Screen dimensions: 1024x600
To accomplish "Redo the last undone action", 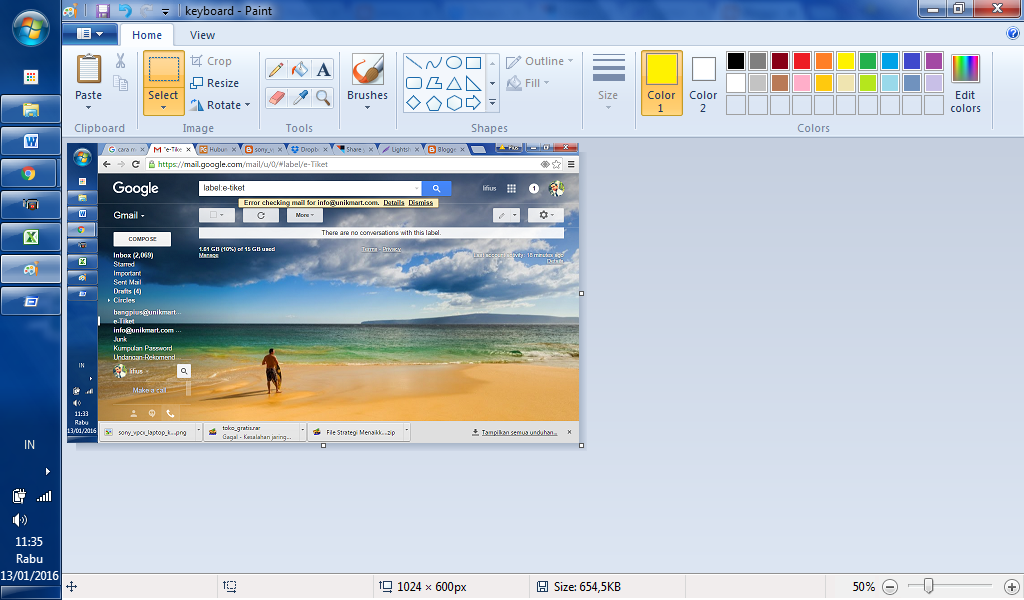I will [146, 10].
